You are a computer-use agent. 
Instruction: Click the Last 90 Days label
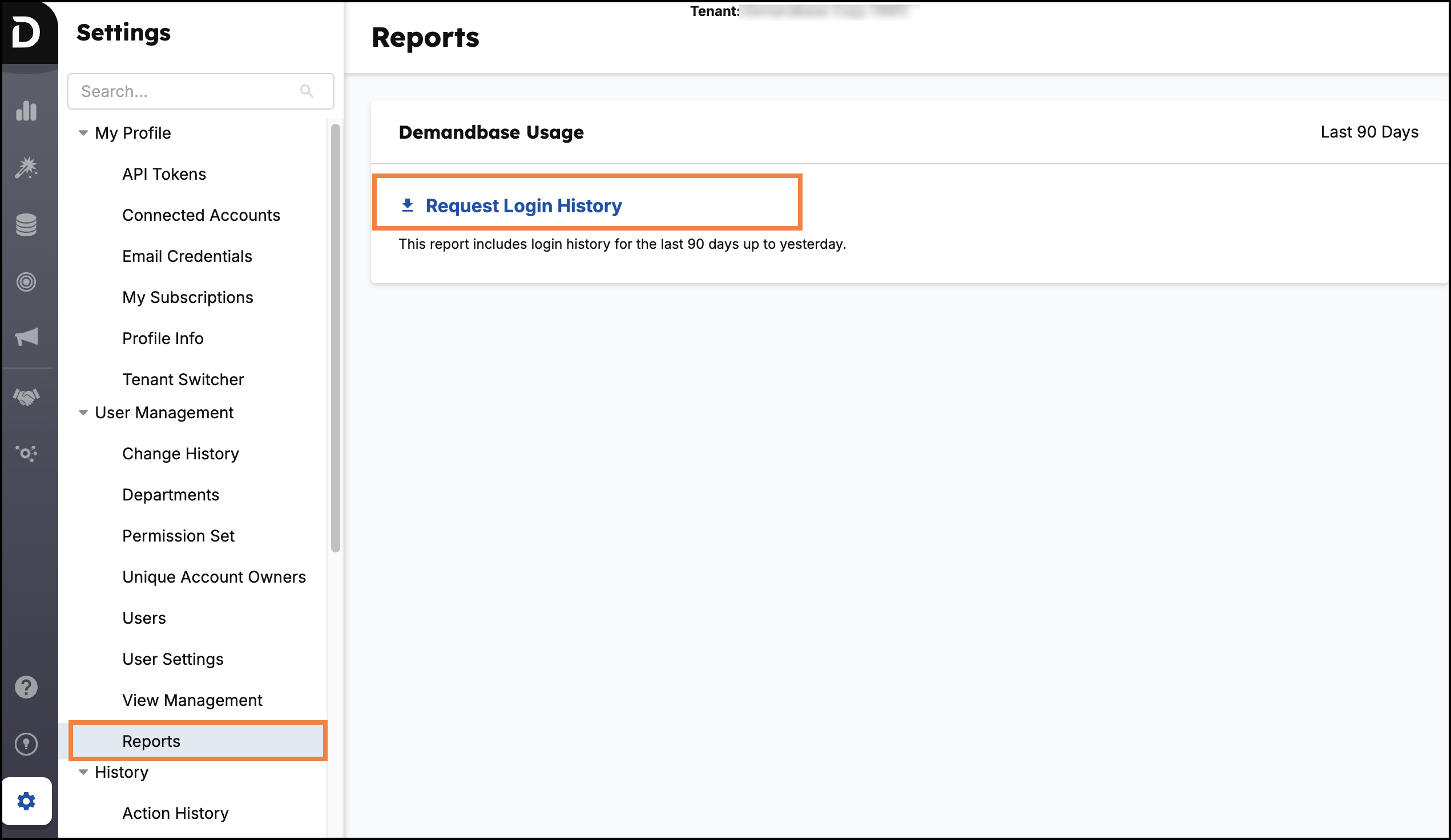pos(1369,132)
